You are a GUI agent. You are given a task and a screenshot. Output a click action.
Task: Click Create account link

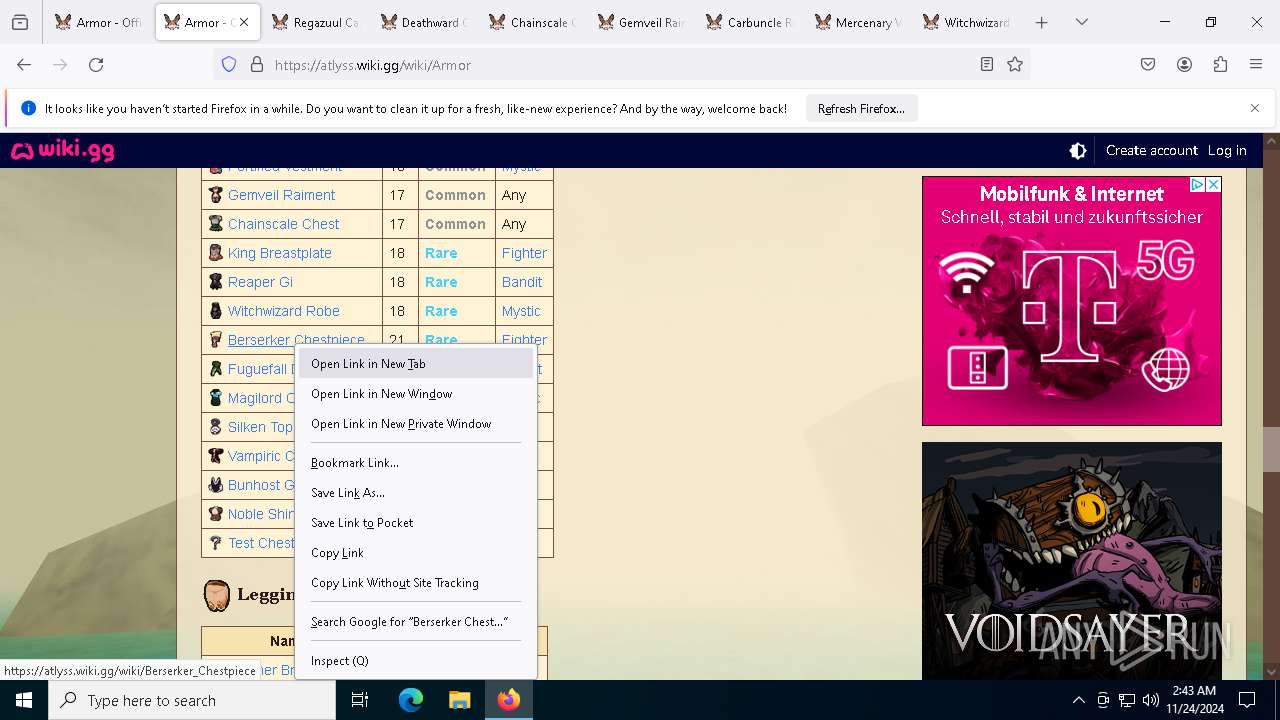coord(1152,151)
